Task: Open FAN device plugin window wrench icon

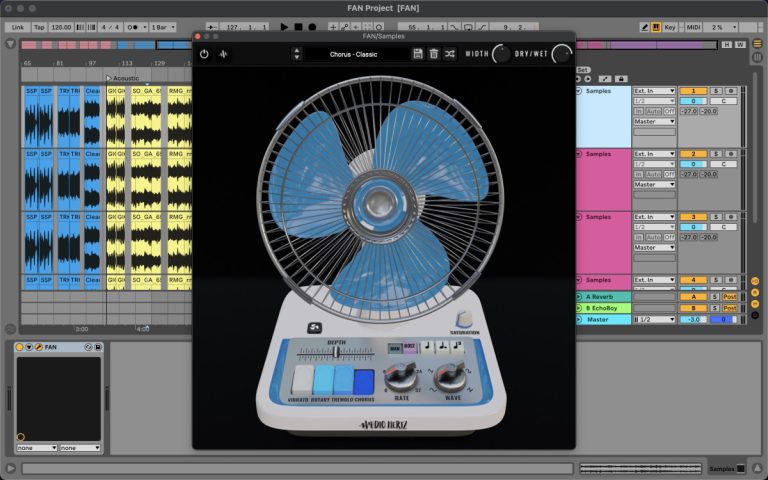Action: tap(39, 347)
